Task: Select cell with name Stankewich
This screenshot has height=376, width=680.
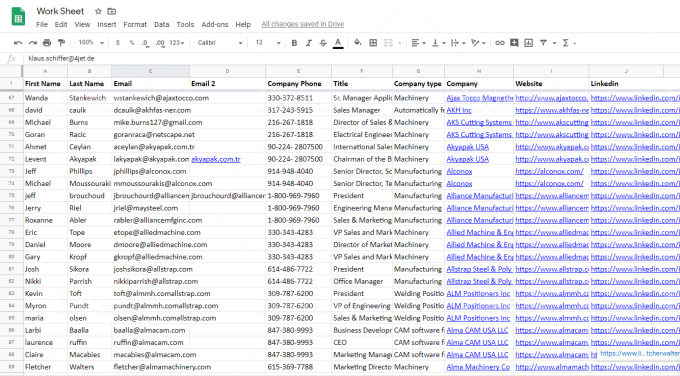Action: pos(89,98)
